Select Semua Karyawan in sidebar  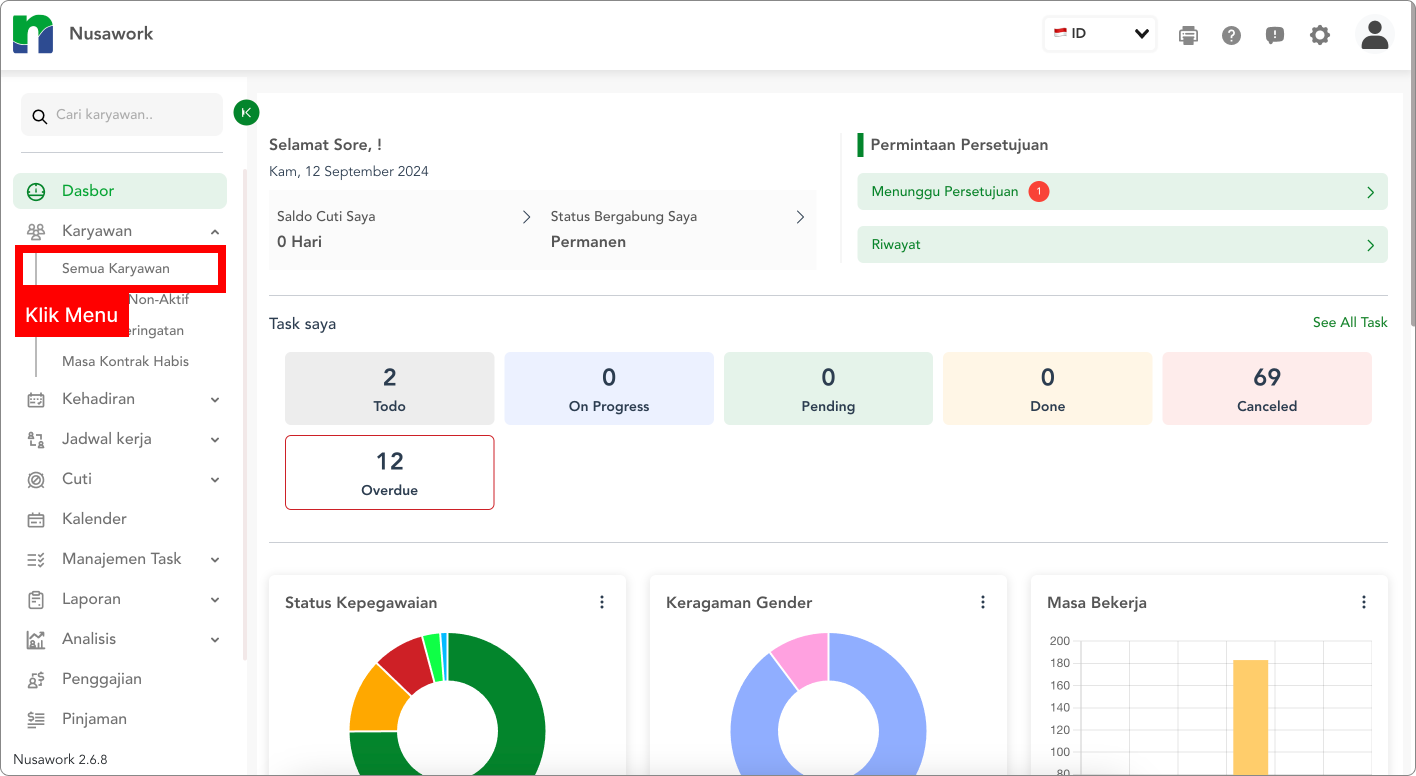[x=116, y=268]
